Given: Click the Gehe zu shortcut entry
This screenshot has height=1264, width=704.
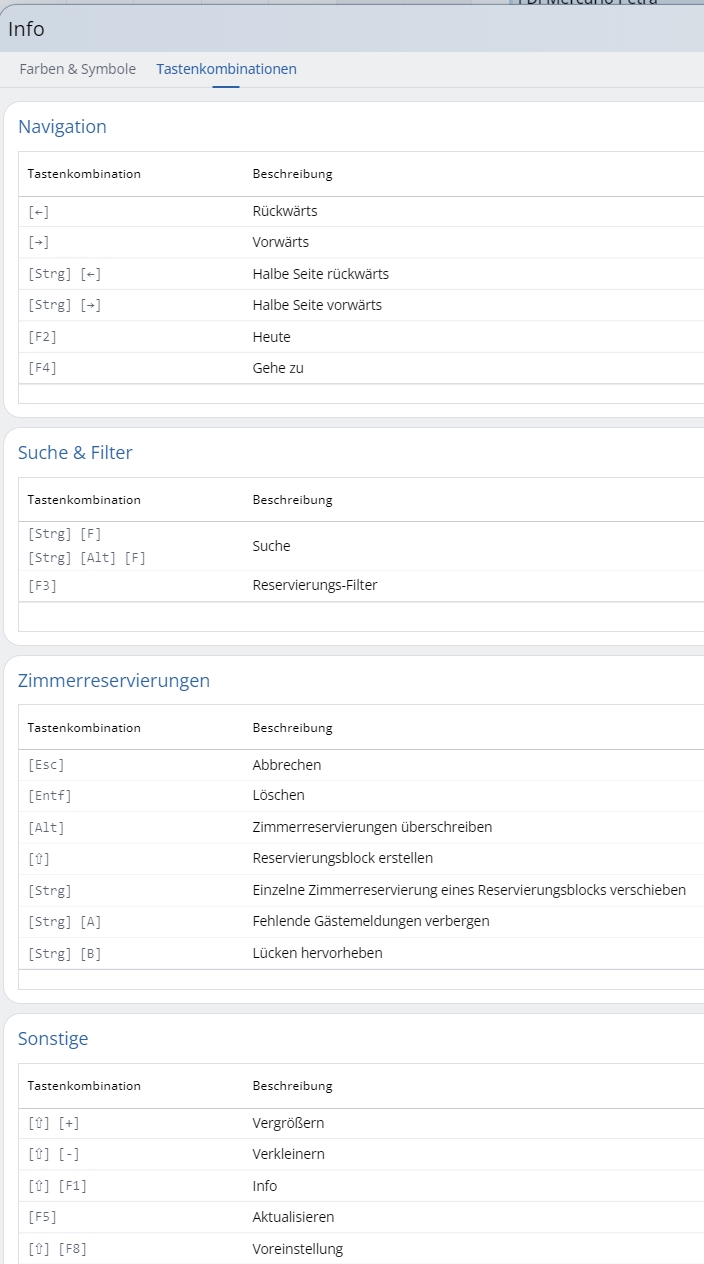Looking at the screenshot, I should 277,368.
